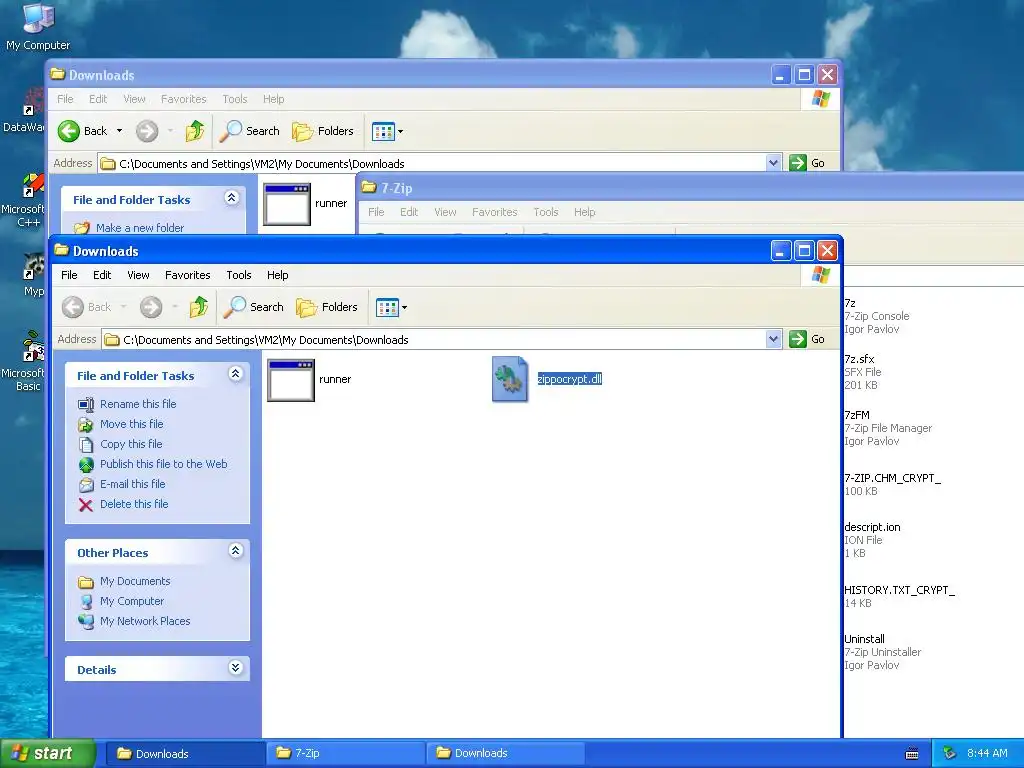The width and height of the screenshot is (1024, 768).
Task: Select the runner program icon in front Downloads window
Action: click(291, 380)
